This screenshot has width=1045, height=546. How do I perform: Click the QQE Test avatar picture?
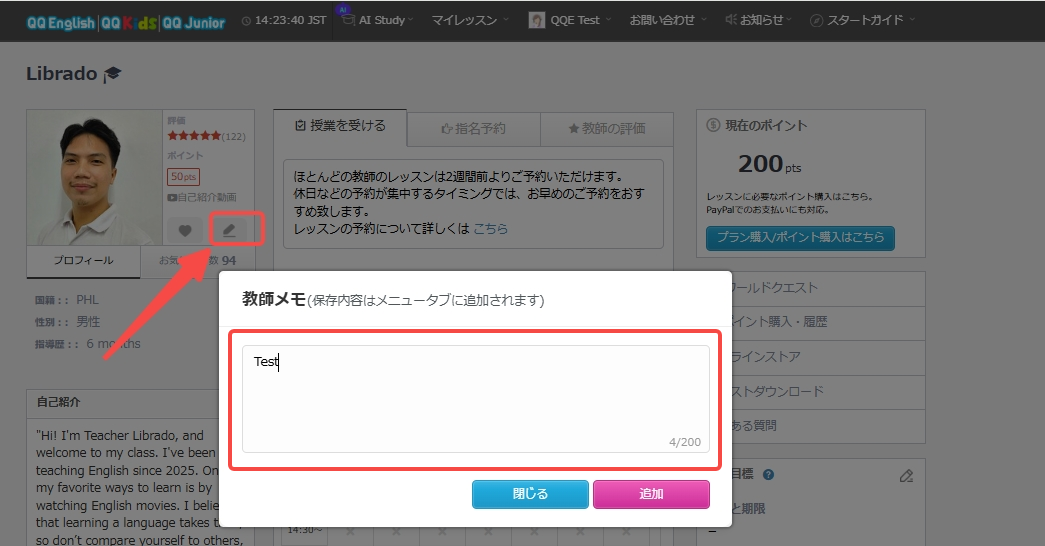(536, 21)
